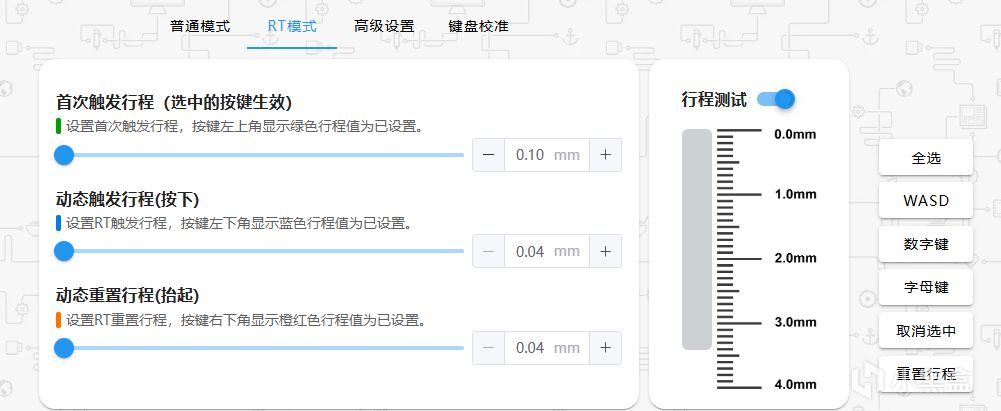Click the 动态重置行程 slider handle
Screen dimensions: 1001x411
tap(64, 348)
